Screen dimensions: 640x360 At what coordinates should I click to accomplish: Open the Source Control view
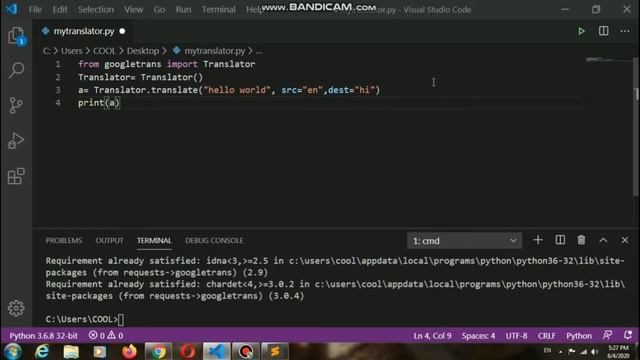pos(16,105)
